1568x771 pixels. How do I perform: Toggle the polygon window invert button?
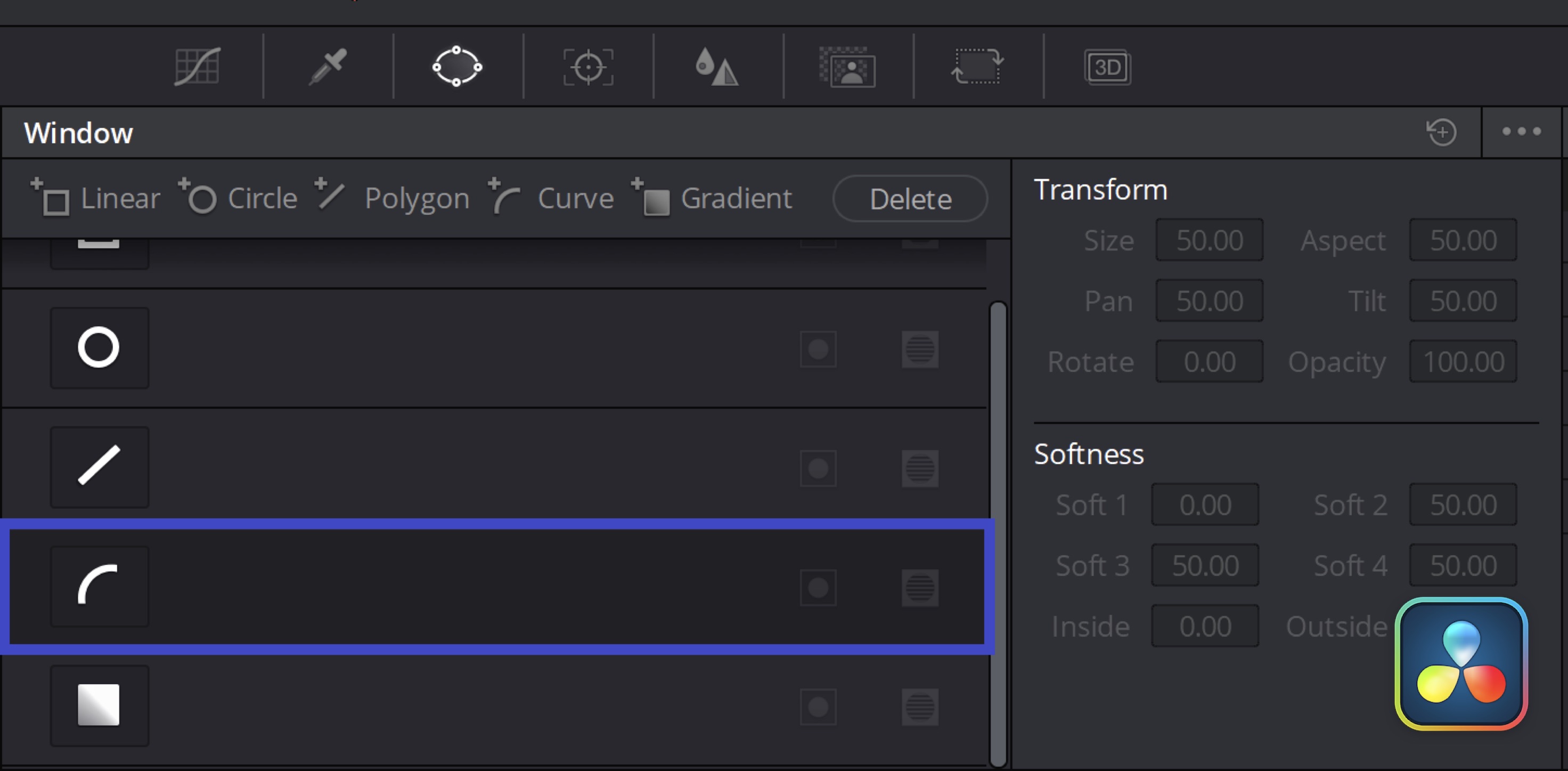[818, 468]
